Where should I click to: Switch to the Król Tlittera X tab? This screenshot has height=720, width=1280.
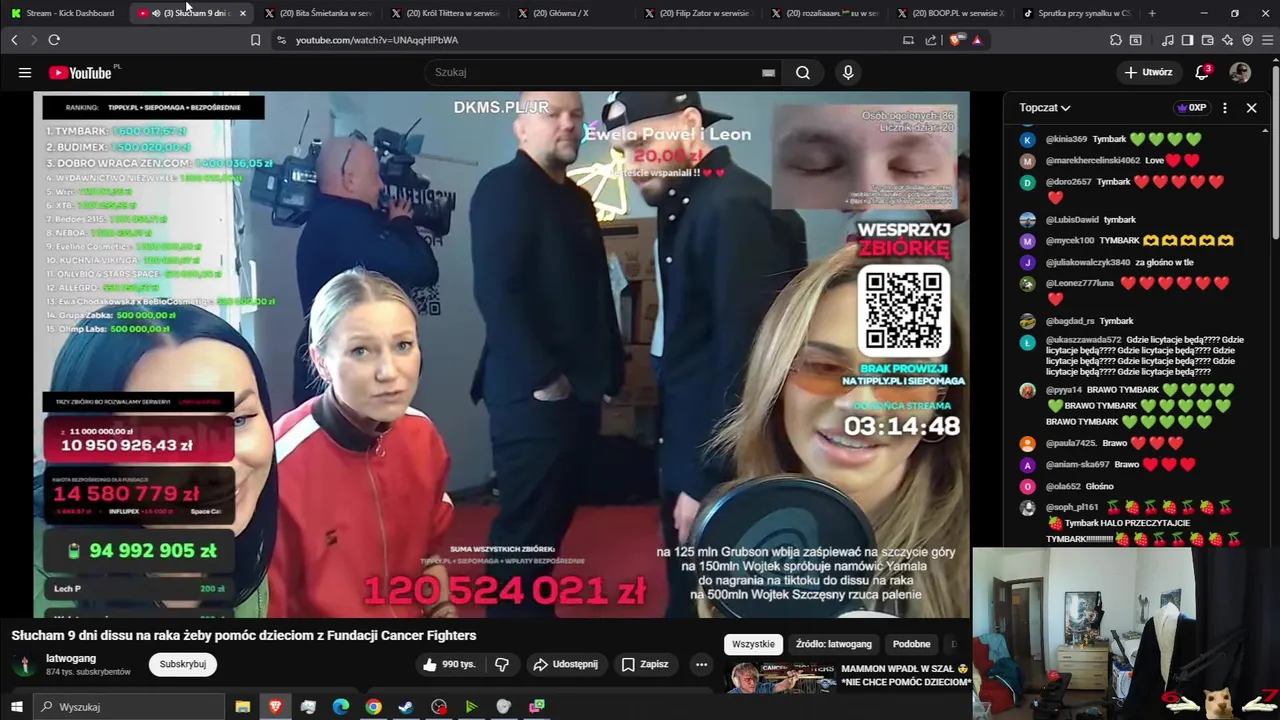coord(444,13)
